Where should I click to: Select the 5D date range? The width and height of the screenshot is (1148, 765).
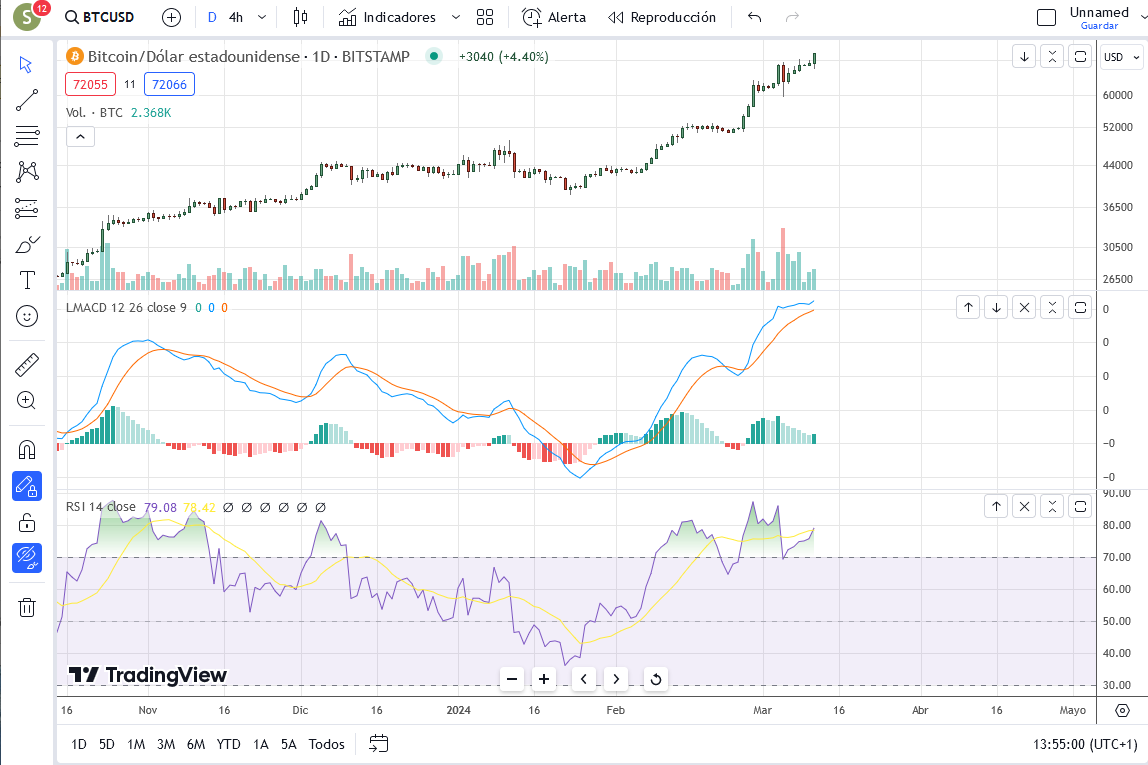click(x=107, y=745)
